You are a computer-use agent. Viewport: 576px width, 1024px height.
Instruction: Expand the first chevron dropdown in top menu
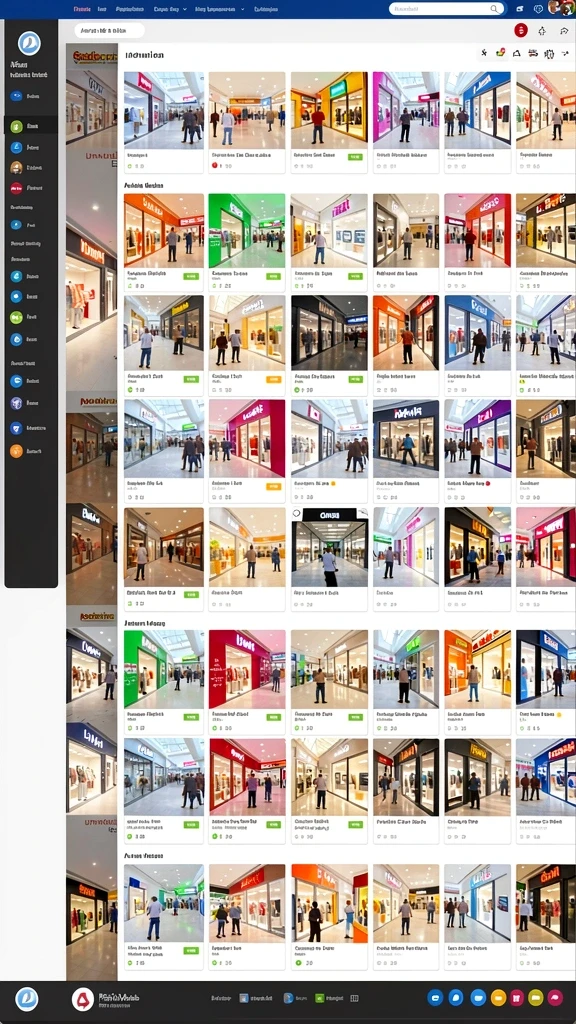[x=185, y=9]
